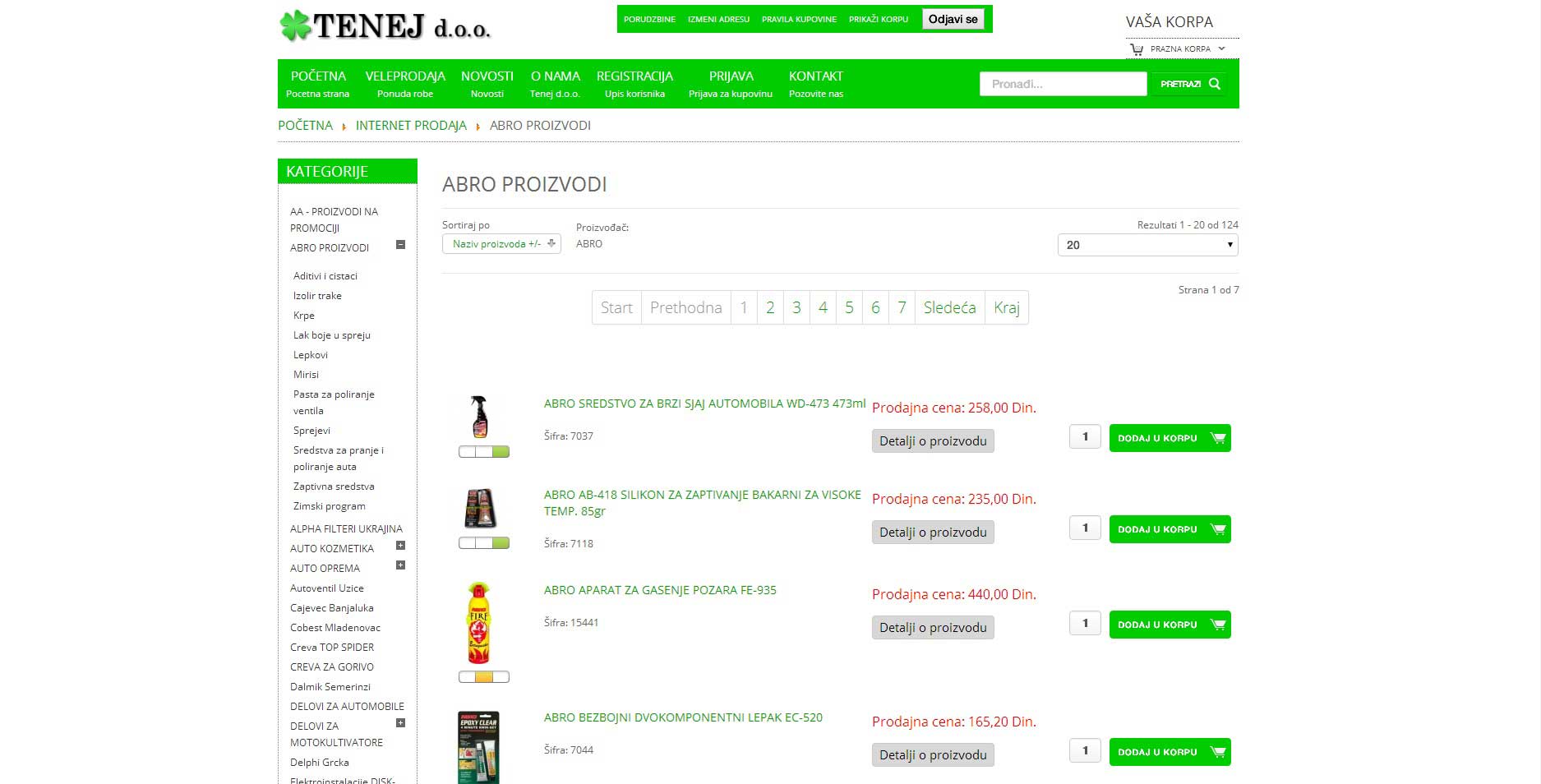View Detalji o proizvodu for WD-473
This screenshot has width=1541, height=784.
pyautogui.click(x=933, y=441)
